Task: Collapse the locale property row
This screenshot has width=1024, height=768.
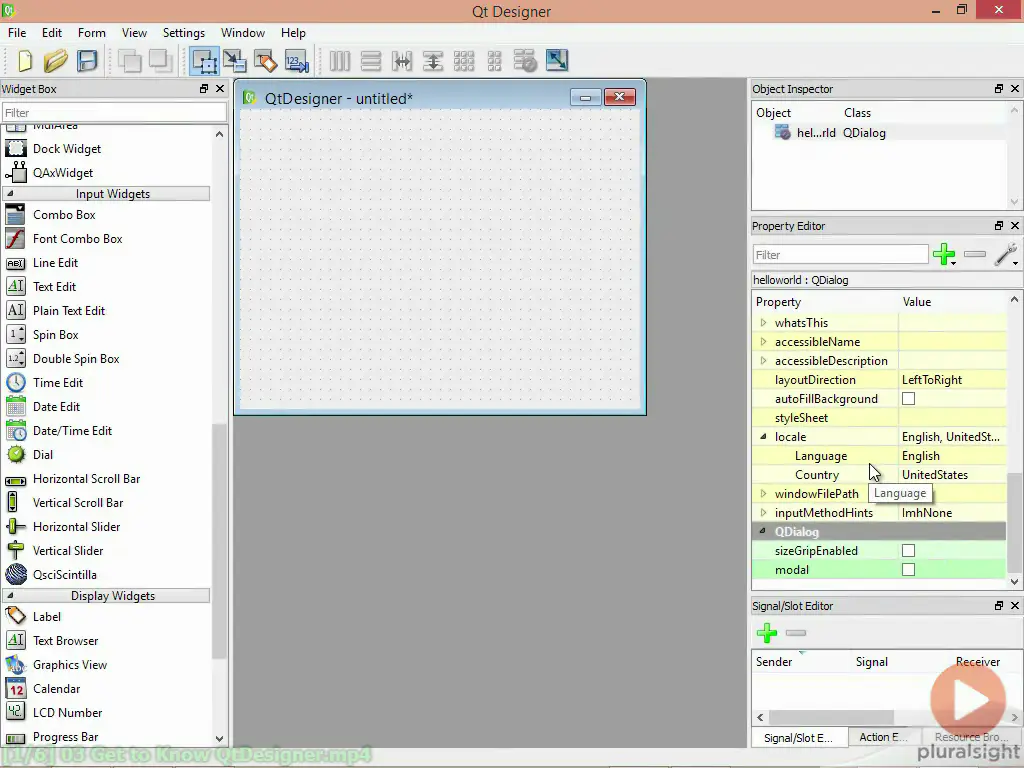Action: 763,437
